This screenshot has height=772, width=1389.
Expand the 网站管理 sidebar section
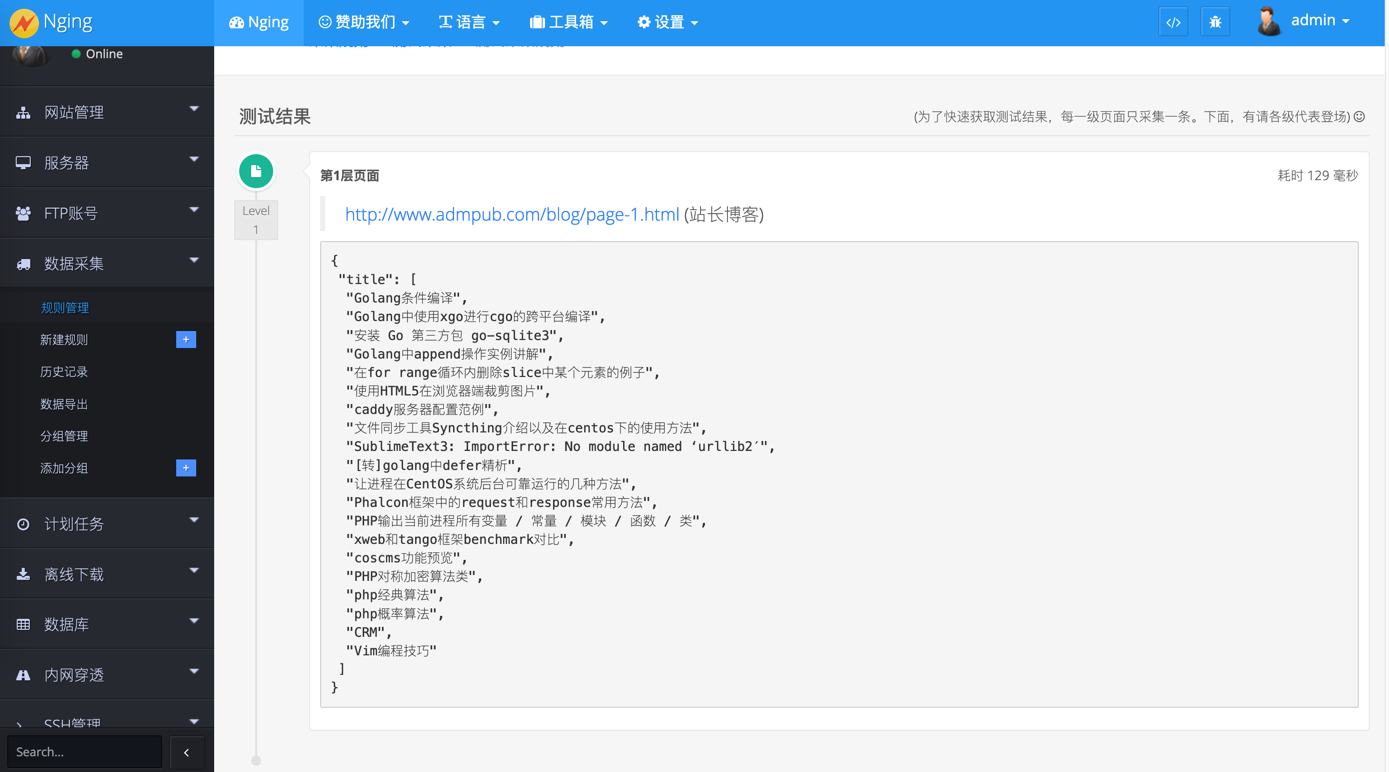(x=107, y=112)
